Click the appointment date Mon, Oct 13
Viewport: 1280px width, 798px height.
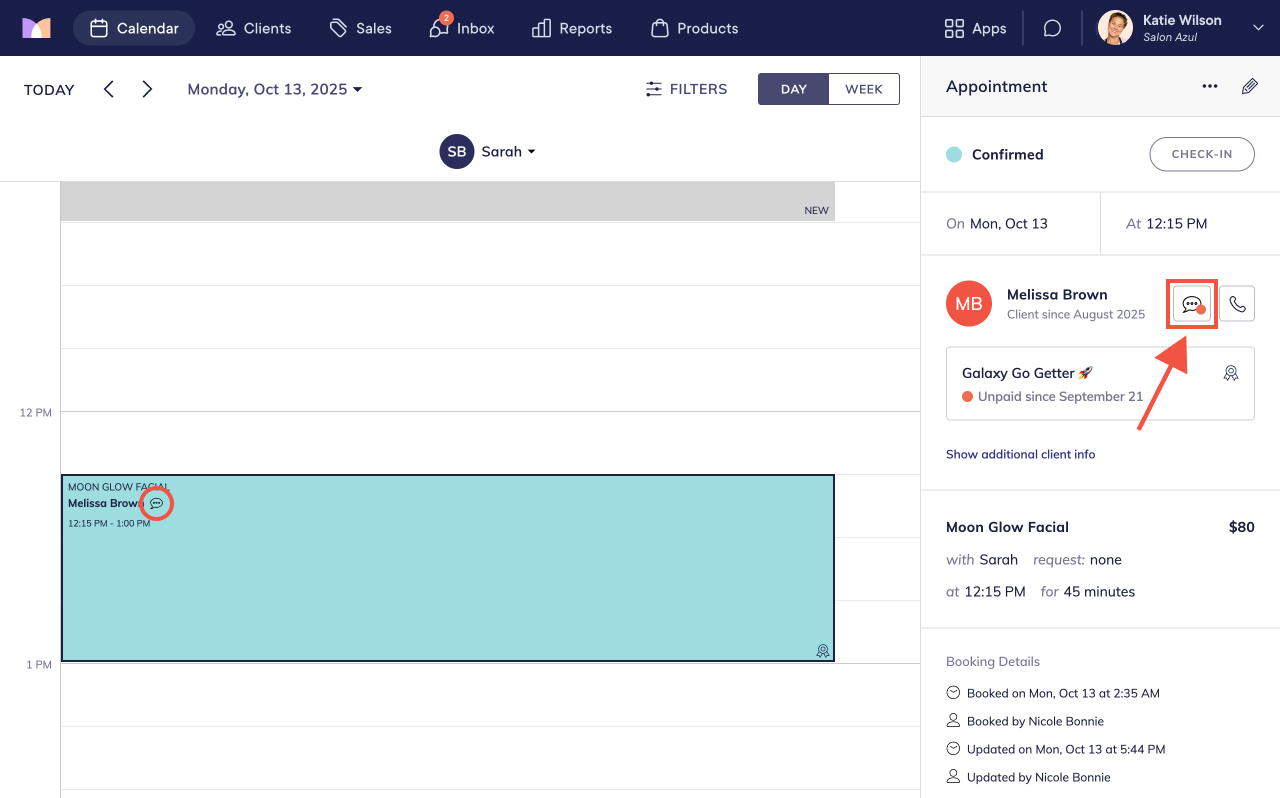pyautogui.click(x=1009, y=224)
